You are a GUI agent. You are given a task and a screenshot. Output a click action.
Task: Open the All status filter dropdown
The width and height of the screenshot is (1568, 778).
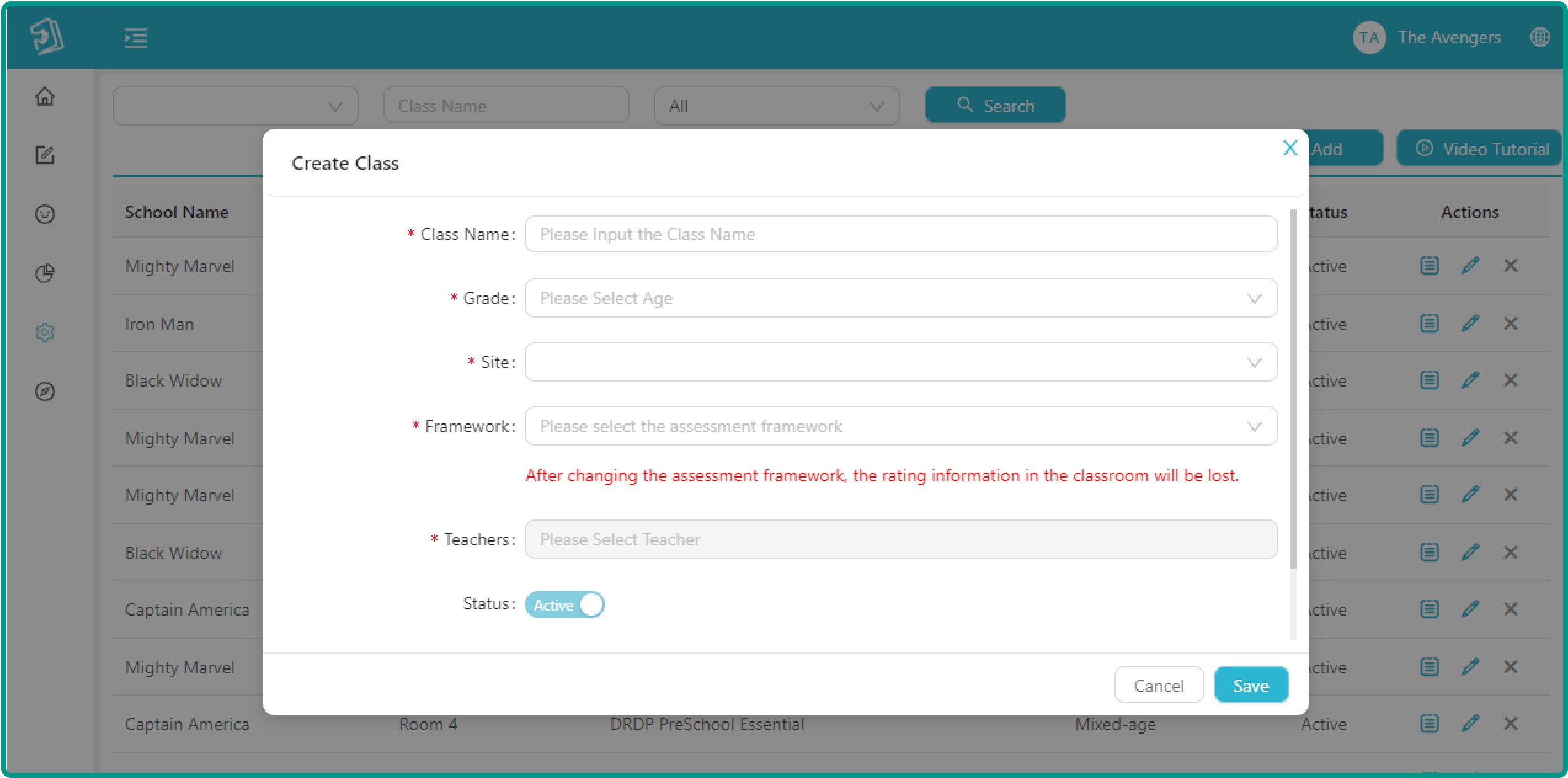click(x=777, y=106)
